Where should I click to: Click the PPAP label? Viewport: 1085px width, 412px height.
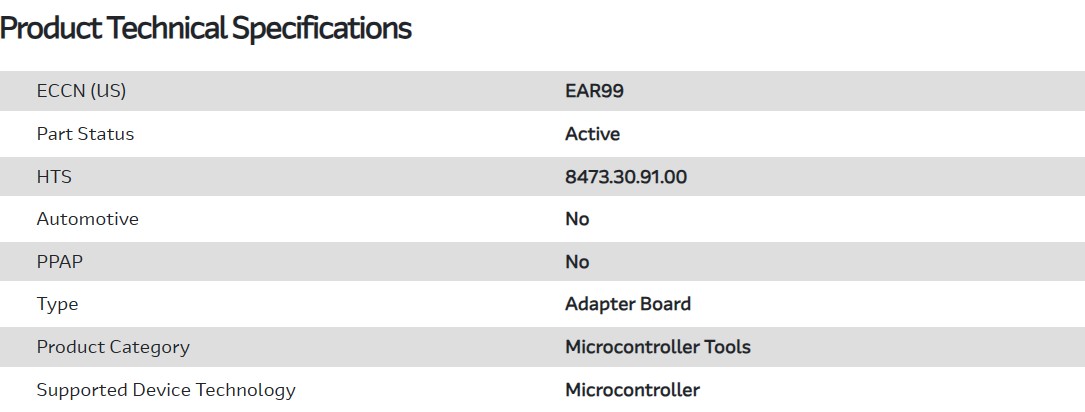[61, 262]
